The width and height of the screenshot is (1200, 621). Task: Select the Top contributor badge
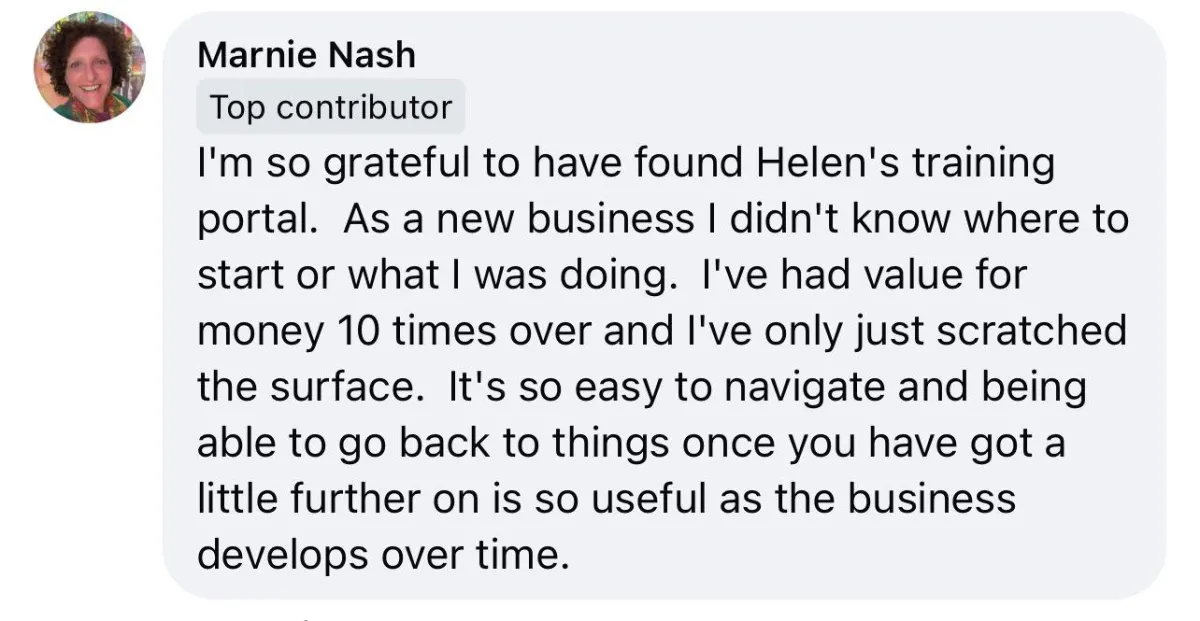[331, 107]
